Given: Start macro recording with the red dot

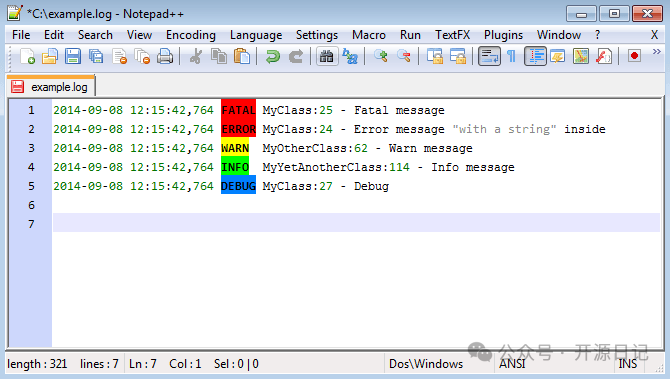Looking at the screenshot, I should click(x=634, y=56).
